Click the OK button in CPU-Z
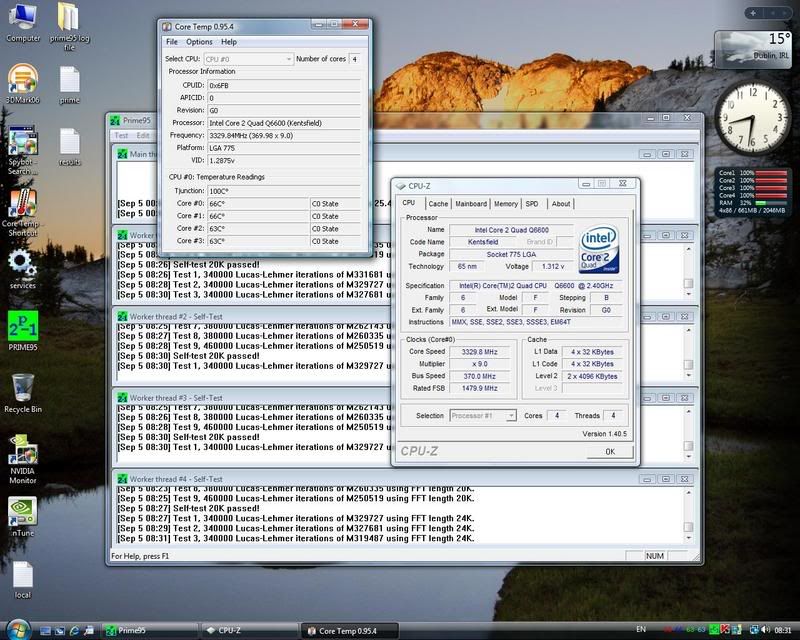 pos(610,452)
